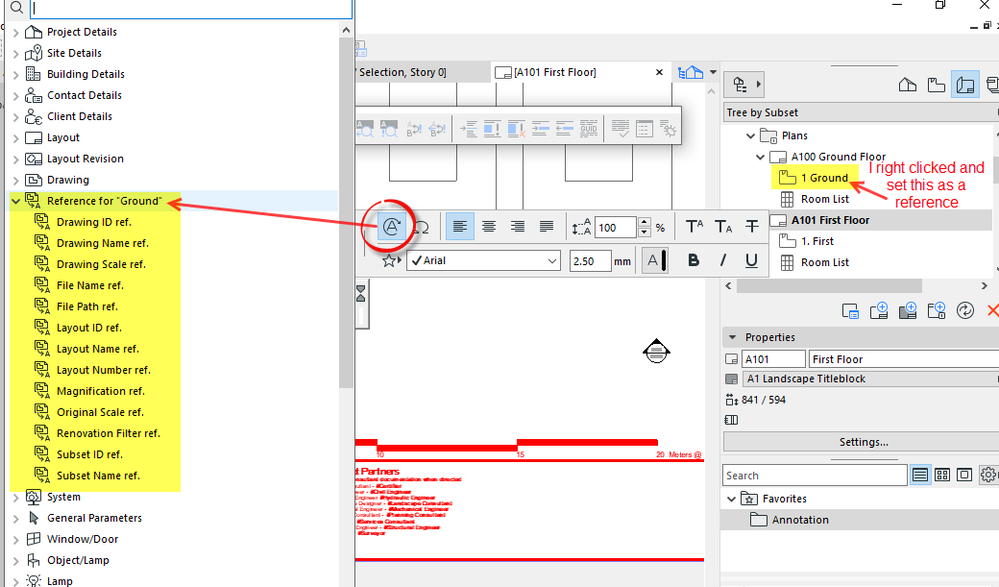Click the insert symbol omega icon

pyautogui.click(x=421, y=227)
